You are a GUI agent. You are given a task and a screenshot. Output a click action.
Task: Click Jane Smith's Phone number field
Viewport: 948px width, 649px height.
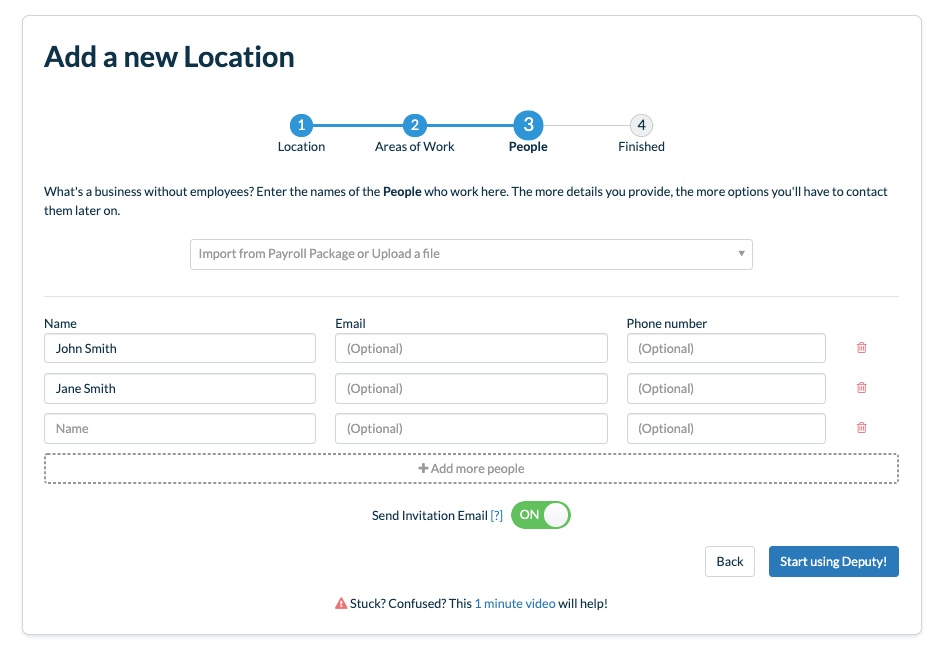click(726, 388)
